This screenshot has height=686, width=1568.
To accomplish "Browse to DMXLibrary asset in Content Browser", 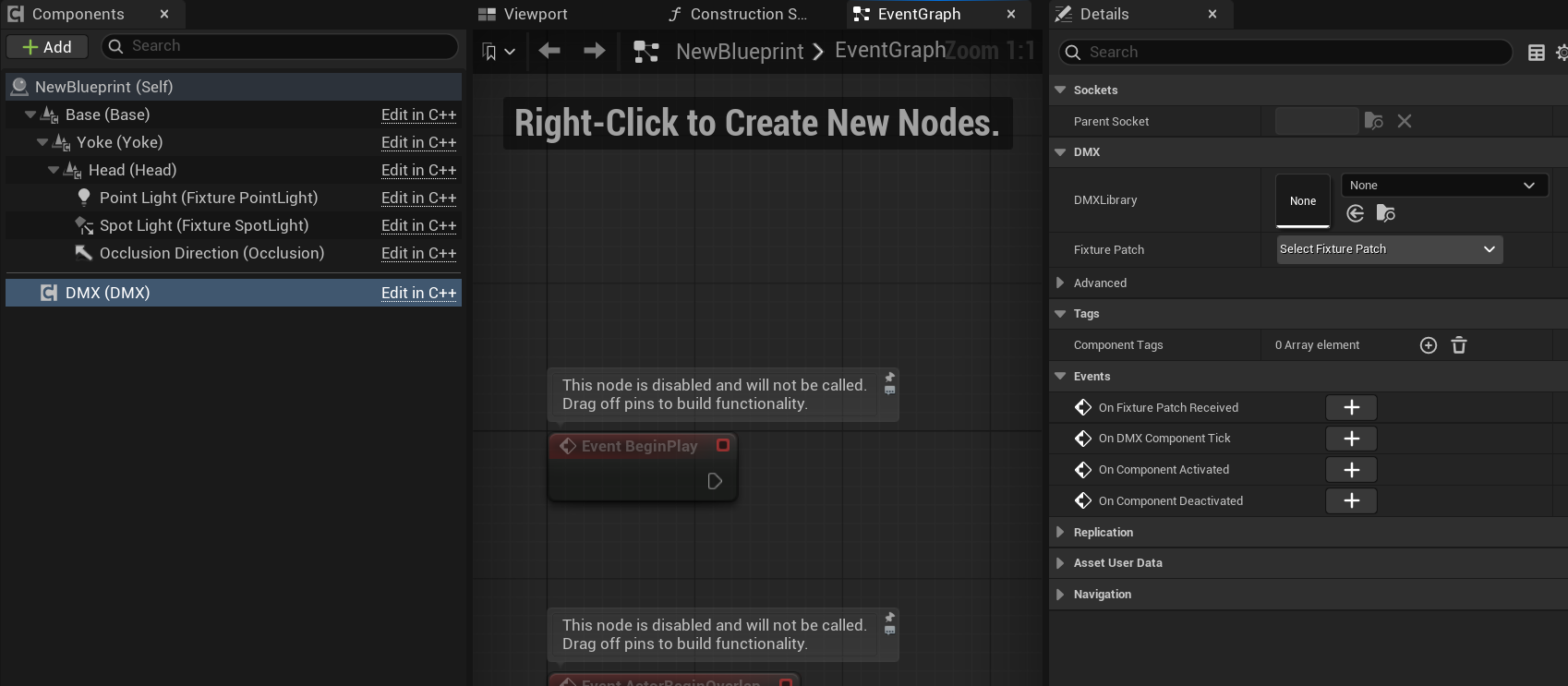I will pos(1386,213).
